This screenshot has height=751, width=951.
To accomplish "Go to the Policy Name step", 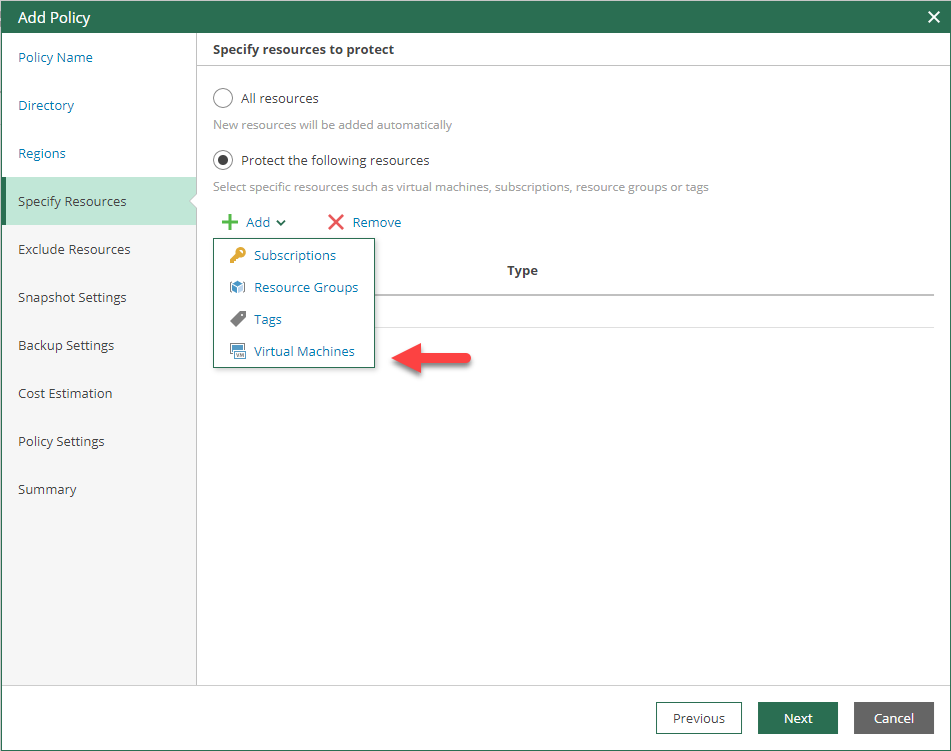I will coord(55,57).
